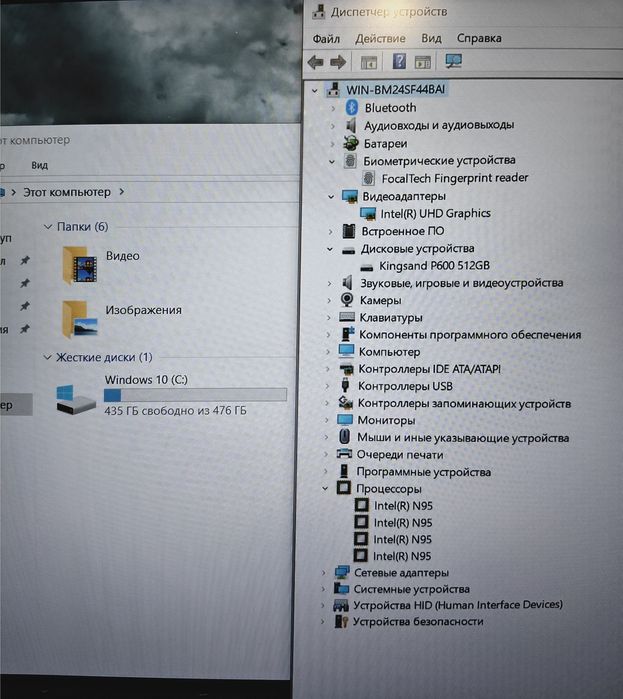Click the Мониторы monitor icon
The image size is (623, 699).
(x=345, y=420)
